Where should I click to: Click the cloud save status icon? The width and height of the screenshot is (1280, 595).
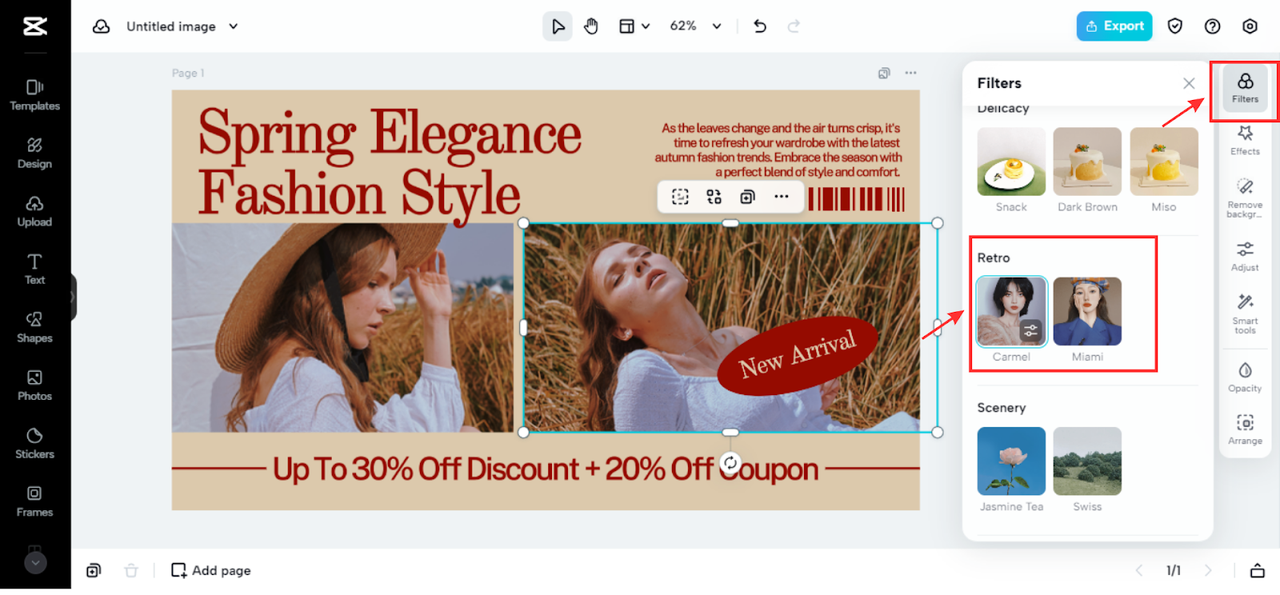point(101,27)
